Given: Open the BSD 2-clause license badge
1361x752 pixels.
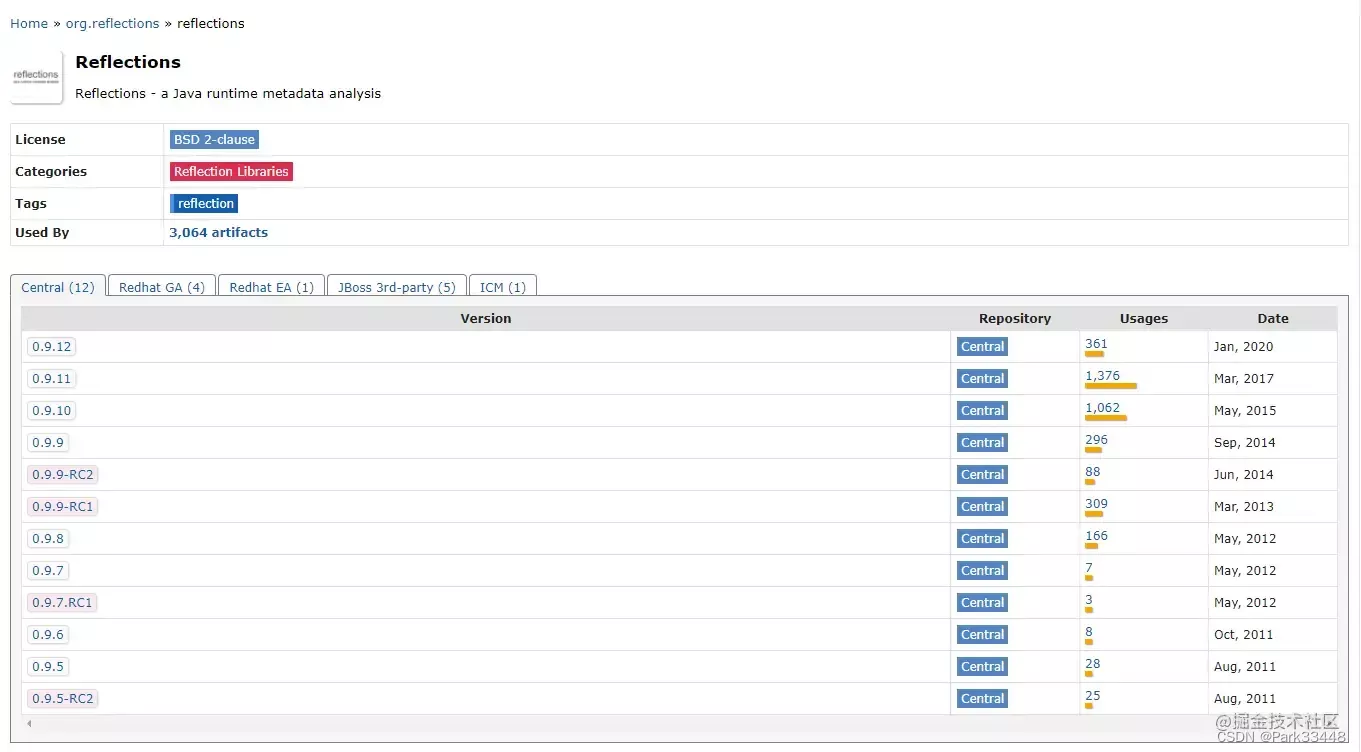Looking at the screenshot, I should click(214, 140).
